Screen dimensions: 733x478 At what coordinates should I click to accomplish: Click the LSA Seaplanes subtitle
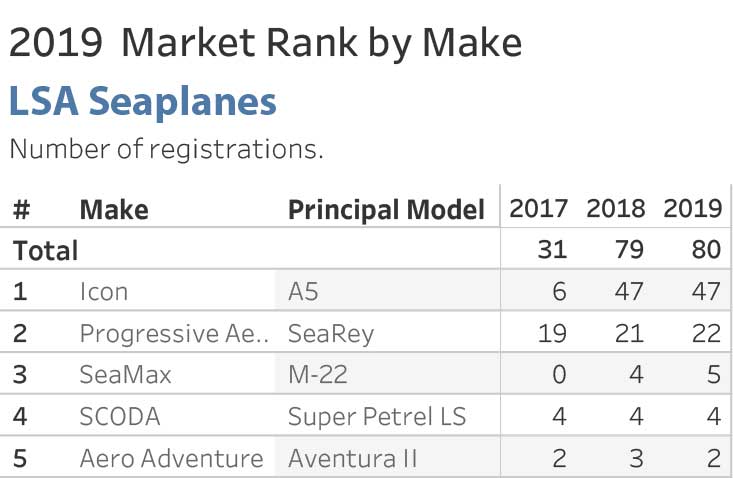point(143,102)
